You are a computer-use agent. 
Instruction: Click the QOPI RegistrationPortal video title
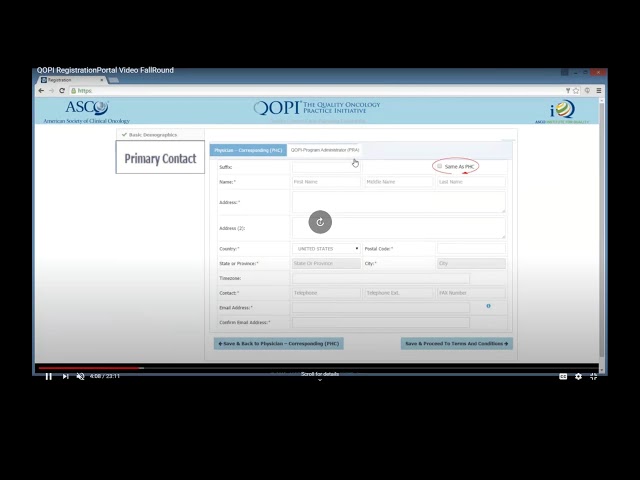[x=105, y=70]
